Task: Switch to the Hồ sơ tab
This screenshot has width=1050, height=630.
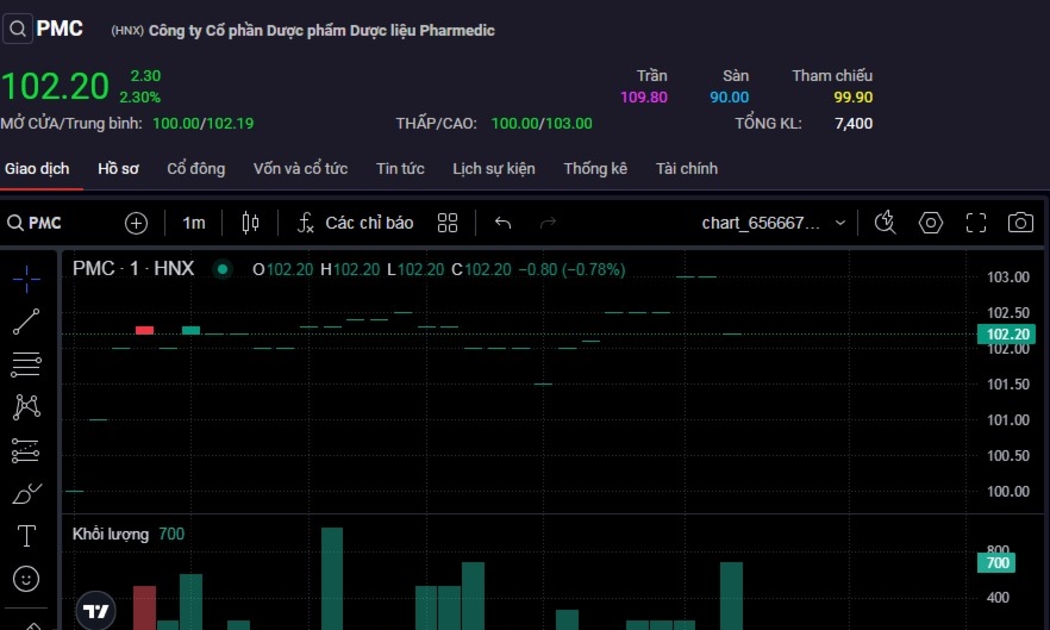Action: (x=118, y=169)
